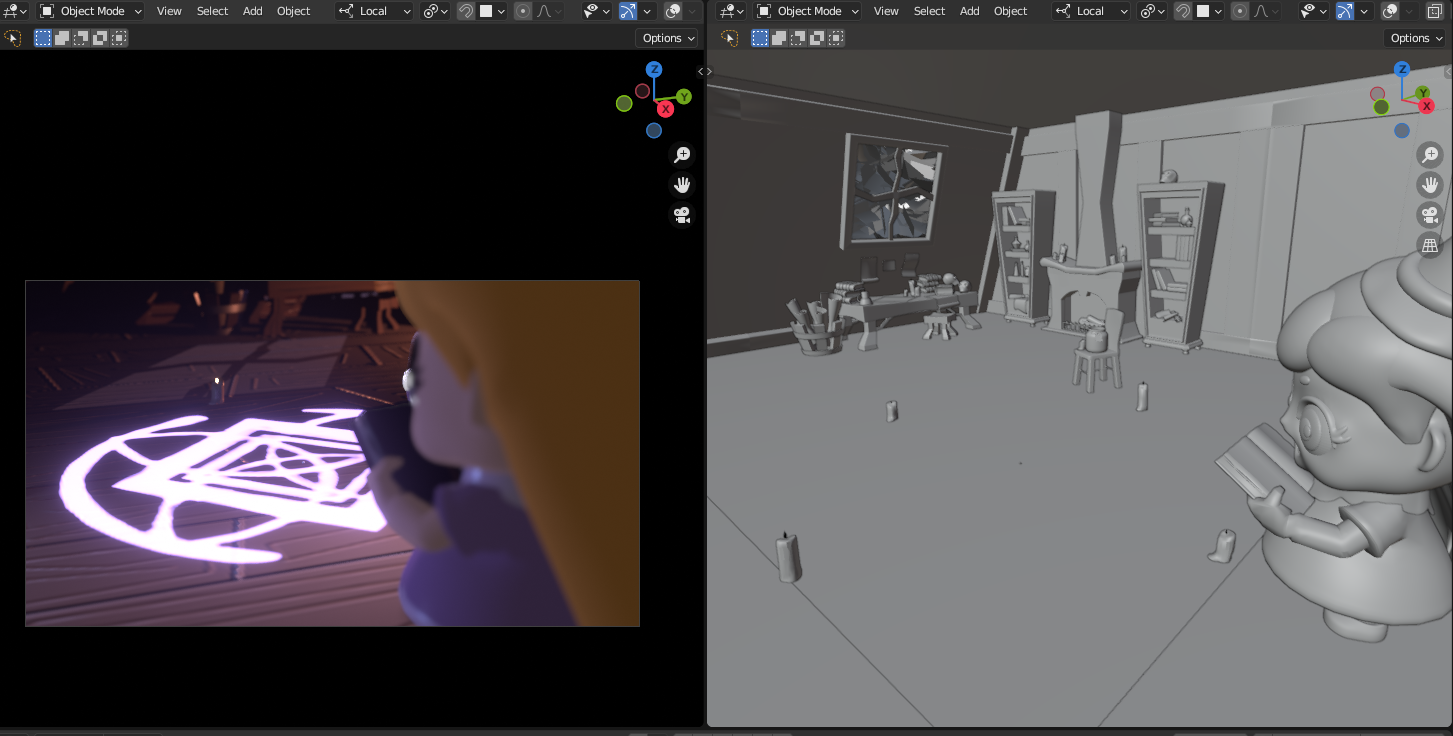This screenshot has height=736, width=1453.
Task: Open pivot point dropdown in left viewport
Action: tap(435, 11)
